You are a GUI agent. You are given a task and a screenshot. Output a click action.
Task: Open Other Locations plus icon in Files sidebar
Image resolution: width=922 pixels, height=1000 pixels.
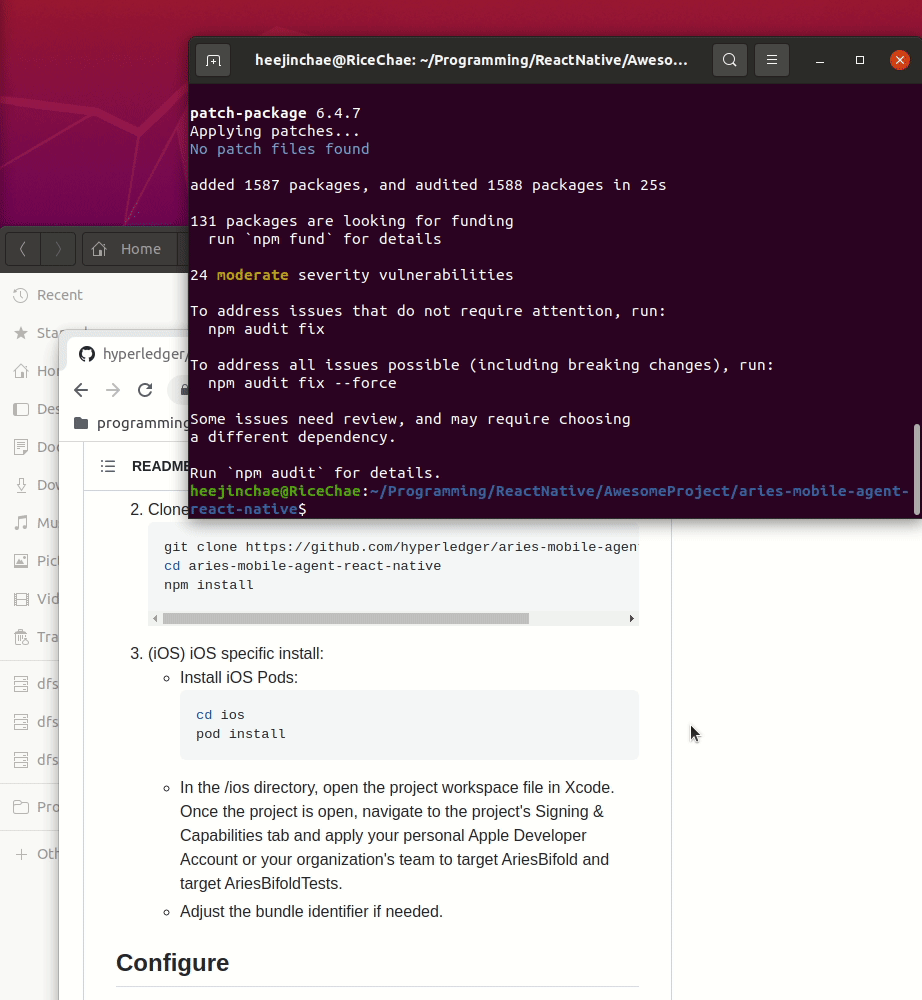tap(21, 854)
